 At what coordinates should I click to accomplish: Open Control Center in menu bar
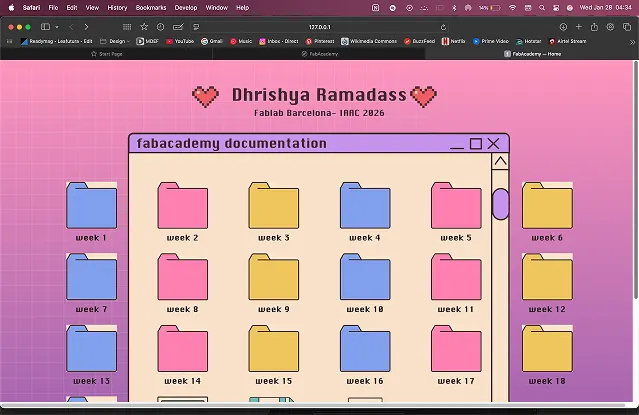556,8
